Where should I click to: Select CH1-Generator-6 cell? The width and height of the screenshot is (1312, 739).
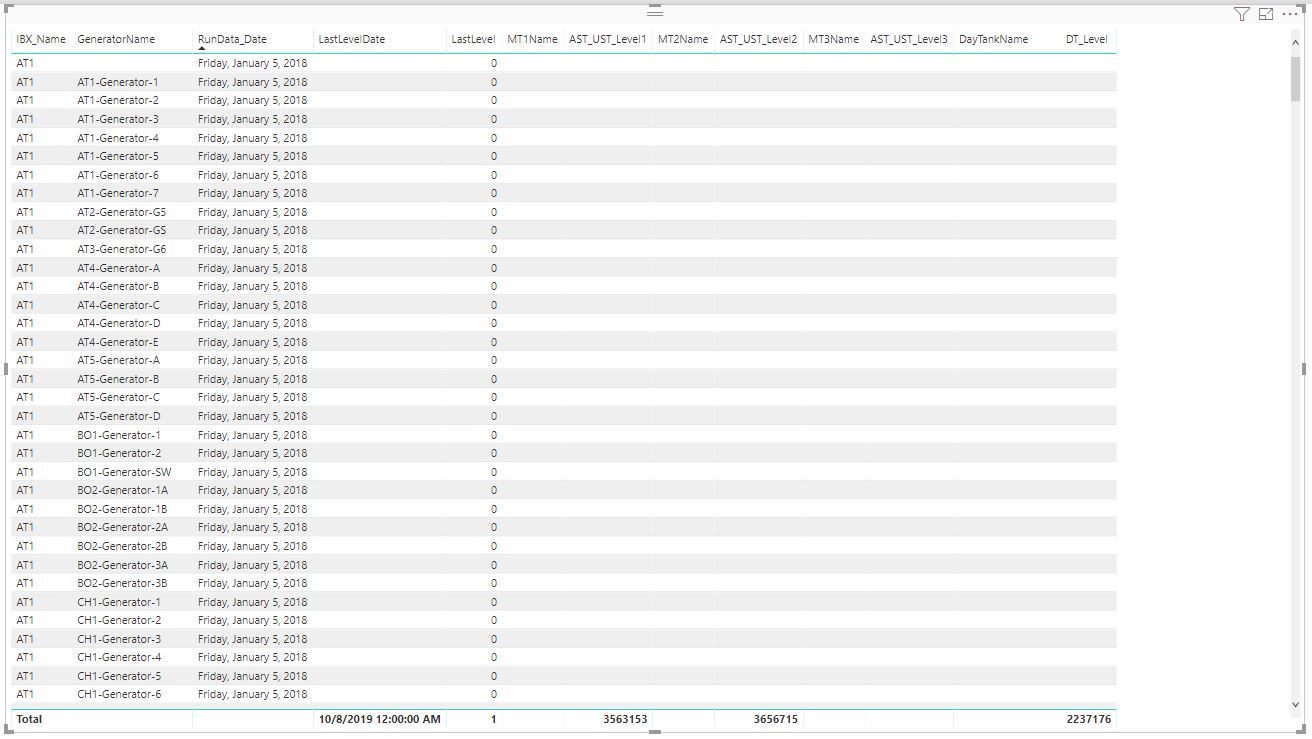119,694
